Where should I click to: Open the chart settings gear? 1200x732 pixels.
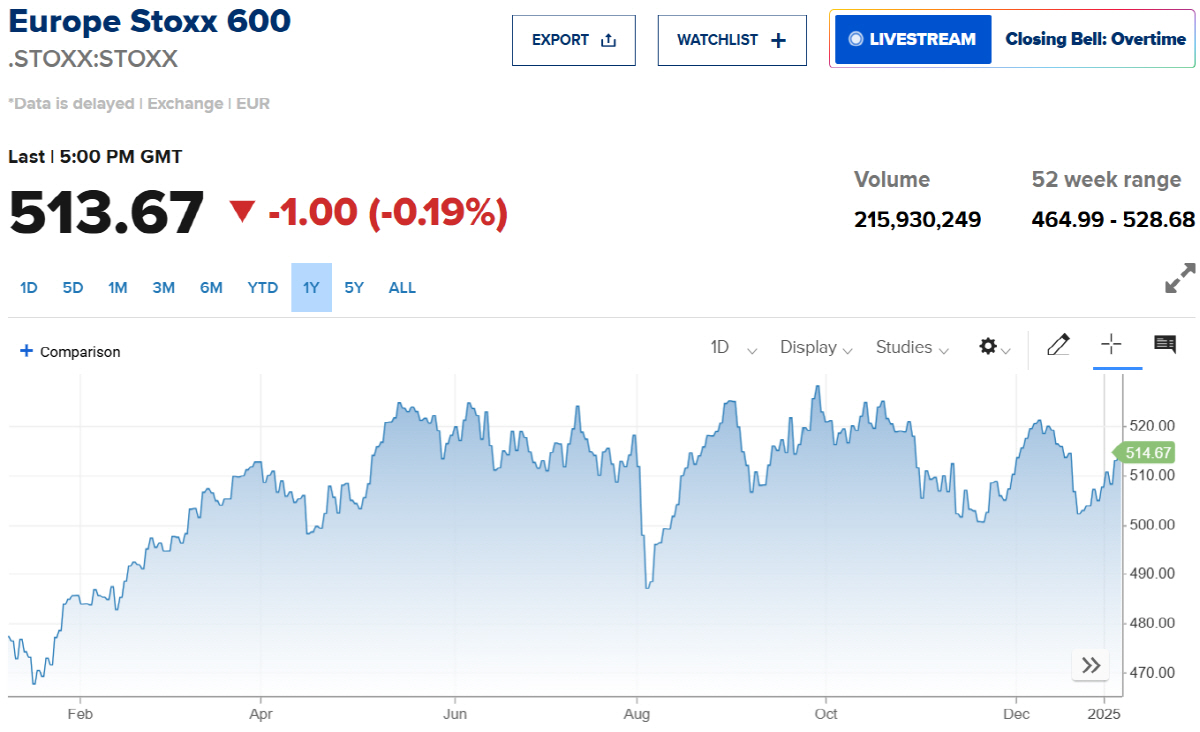click(x=988, y=346)
